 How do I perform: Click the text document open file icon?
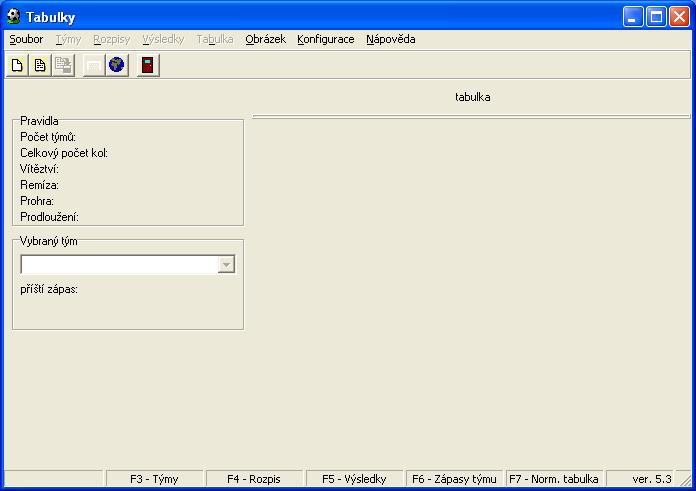(40, 65)
